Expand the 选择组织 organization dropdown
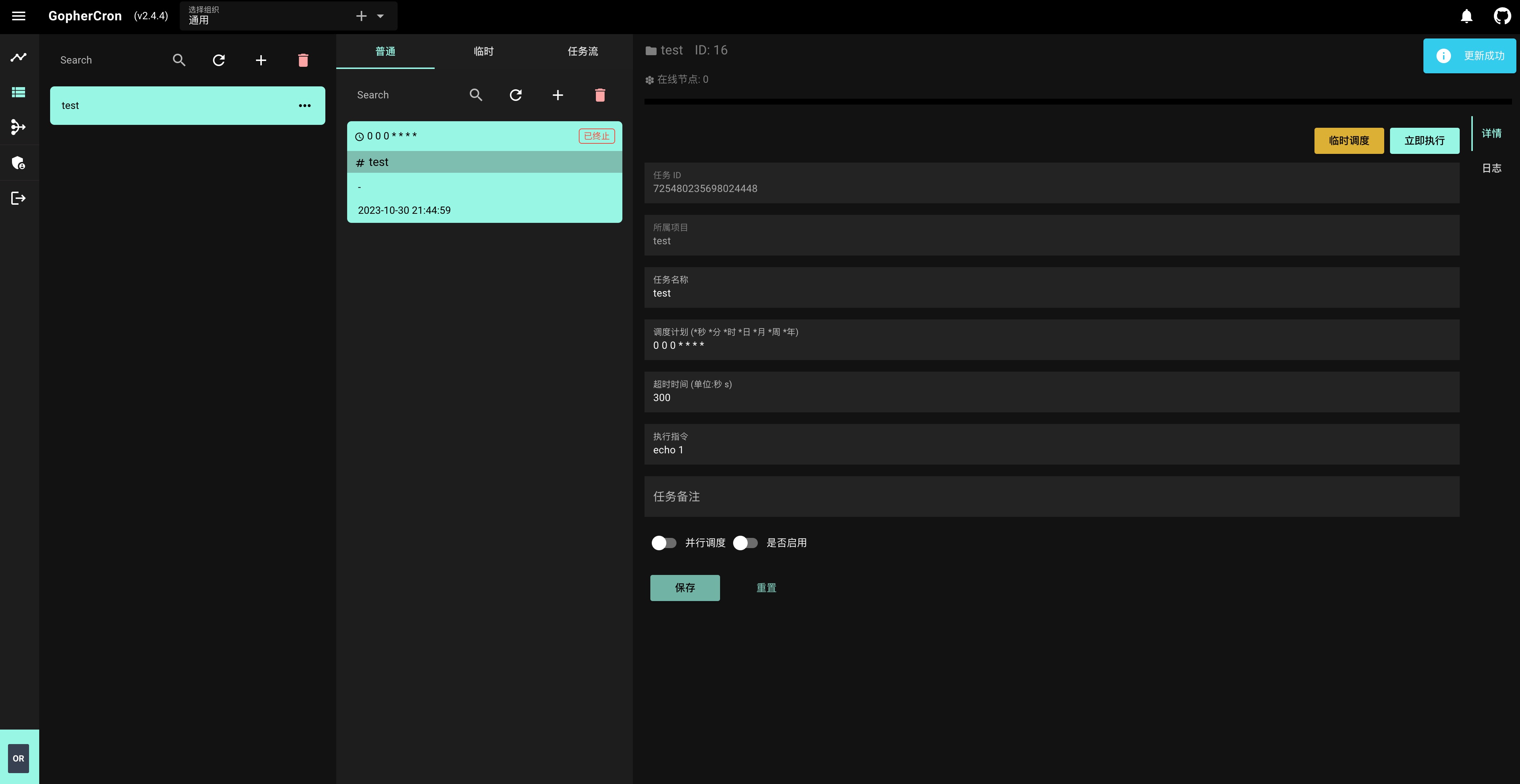The height and width of the screenshot is (784, 1520). click(x=381, y=17)
